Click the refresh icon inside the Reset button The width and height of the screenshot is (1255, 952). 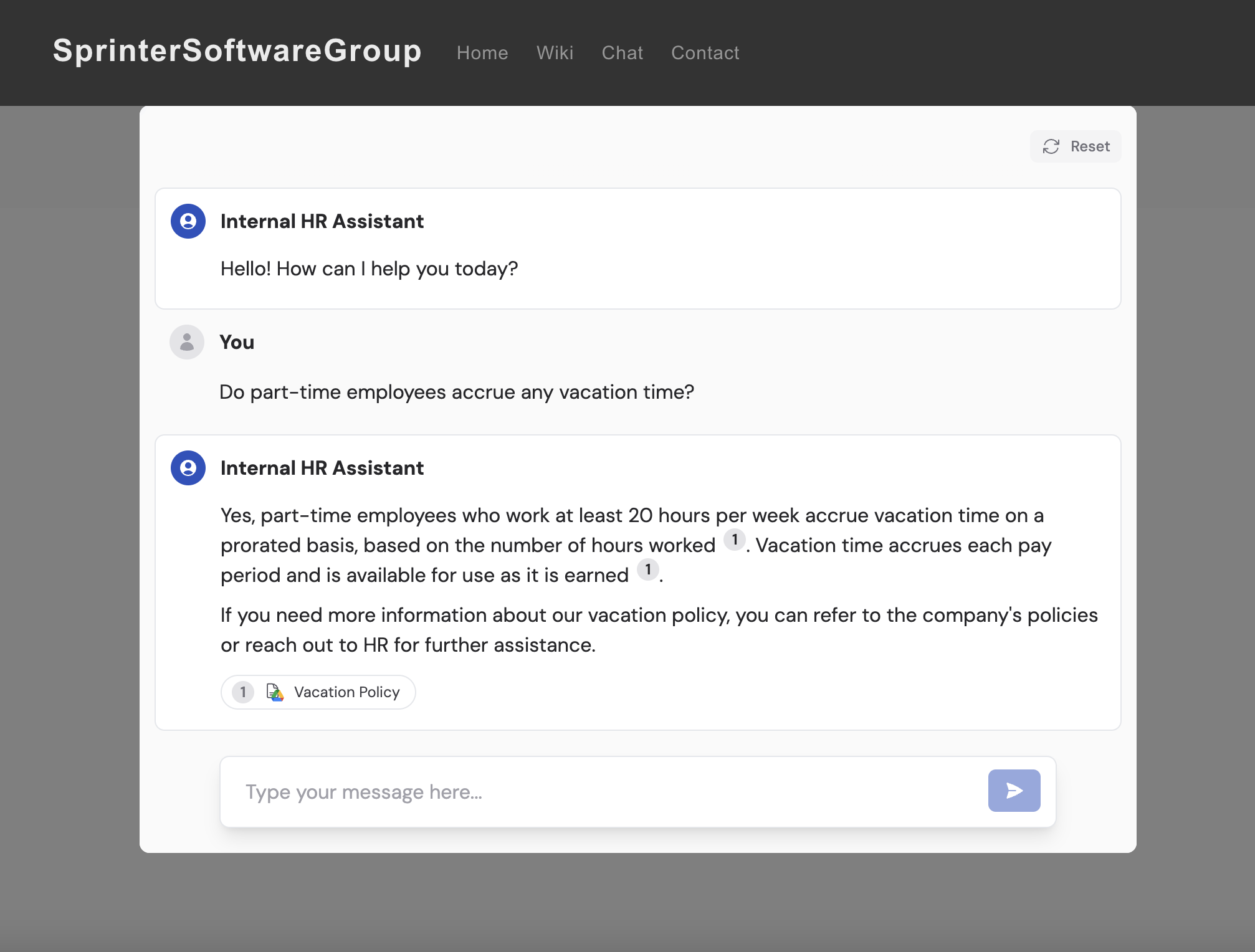(x=1051, y=146)
